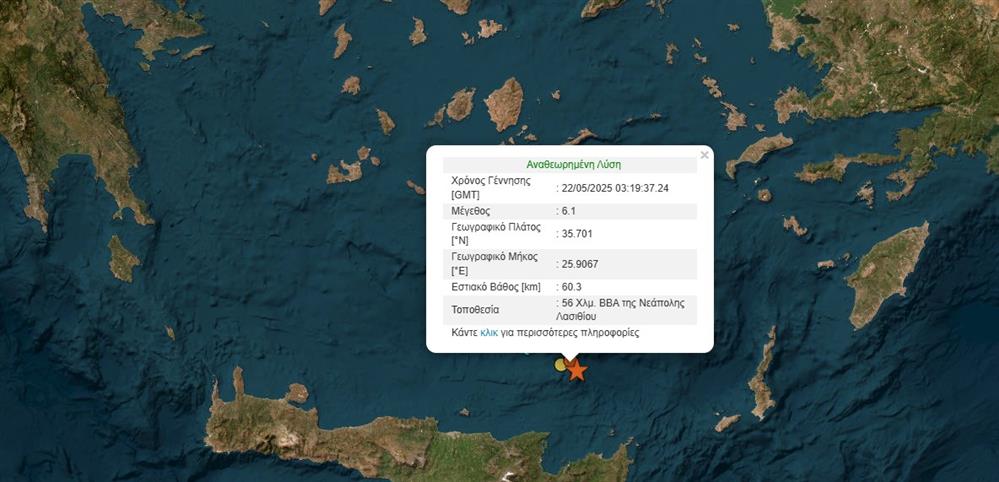Click the longitude value 25.9067
The width and height of the screenshot is (999, 482).
pos(580,264)
